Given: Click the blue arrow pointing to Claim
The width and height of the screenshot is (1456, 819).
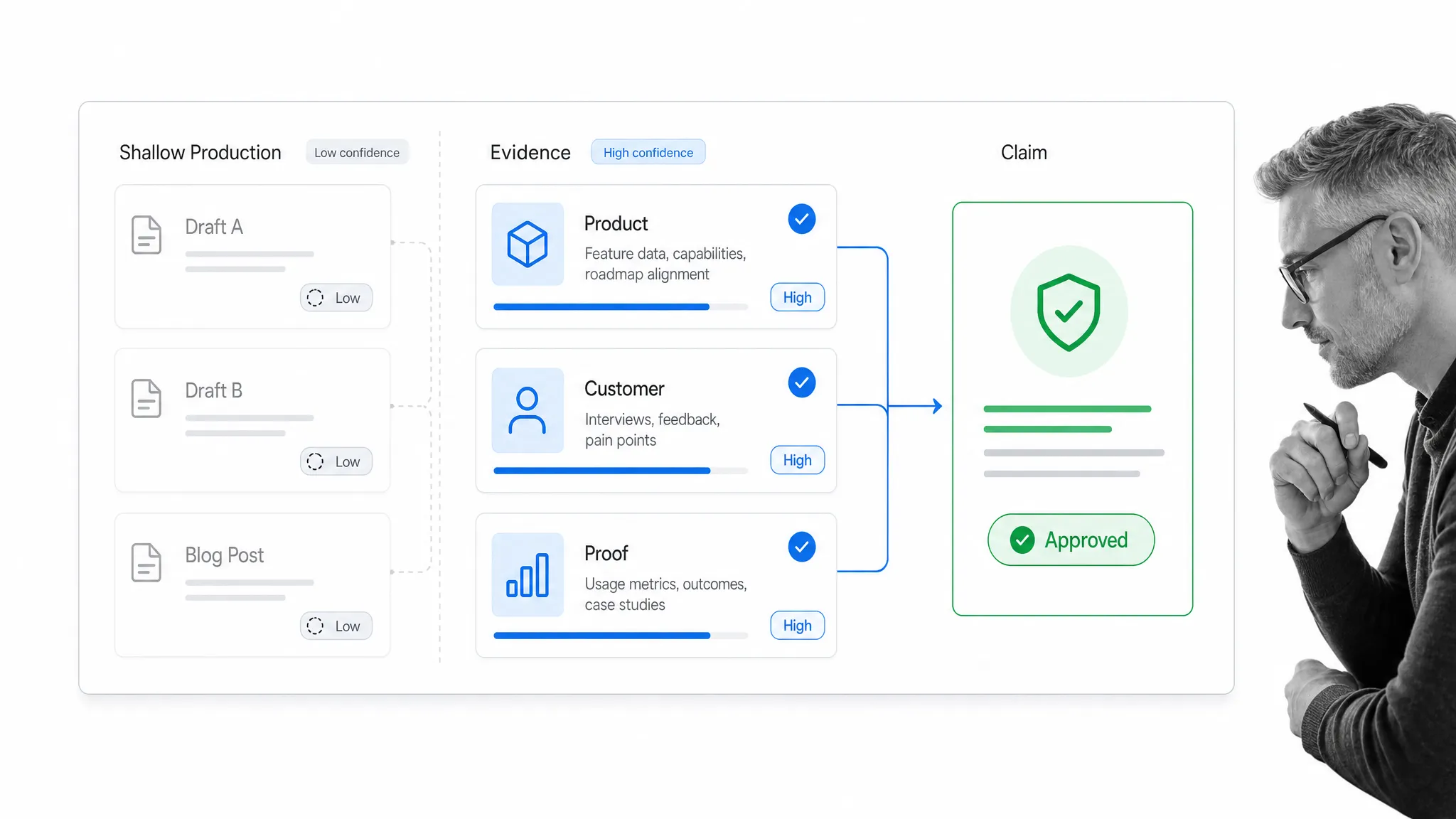Looking at the screenshot, I should pyautogui.click(x=916, y=406).
